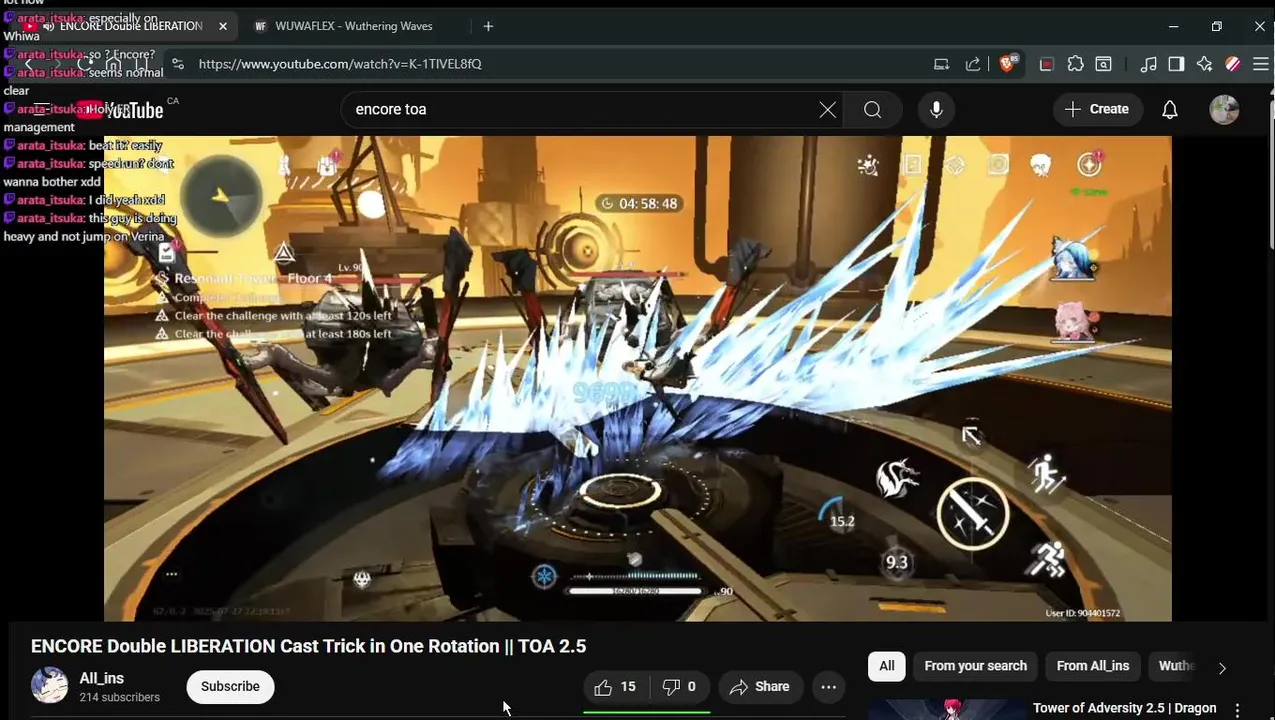Screen dimensions: 1275x720
Task: Open Tower of Adversity 2.5 Dragon video
Action: (1125, 708)
